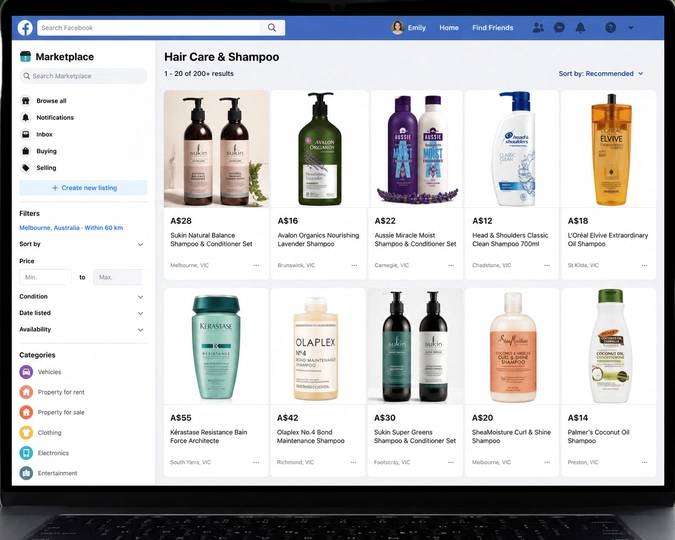Viewport: 675px width, 540px height.
Task: Select the Electronics category icon
Action: point(26,453)
